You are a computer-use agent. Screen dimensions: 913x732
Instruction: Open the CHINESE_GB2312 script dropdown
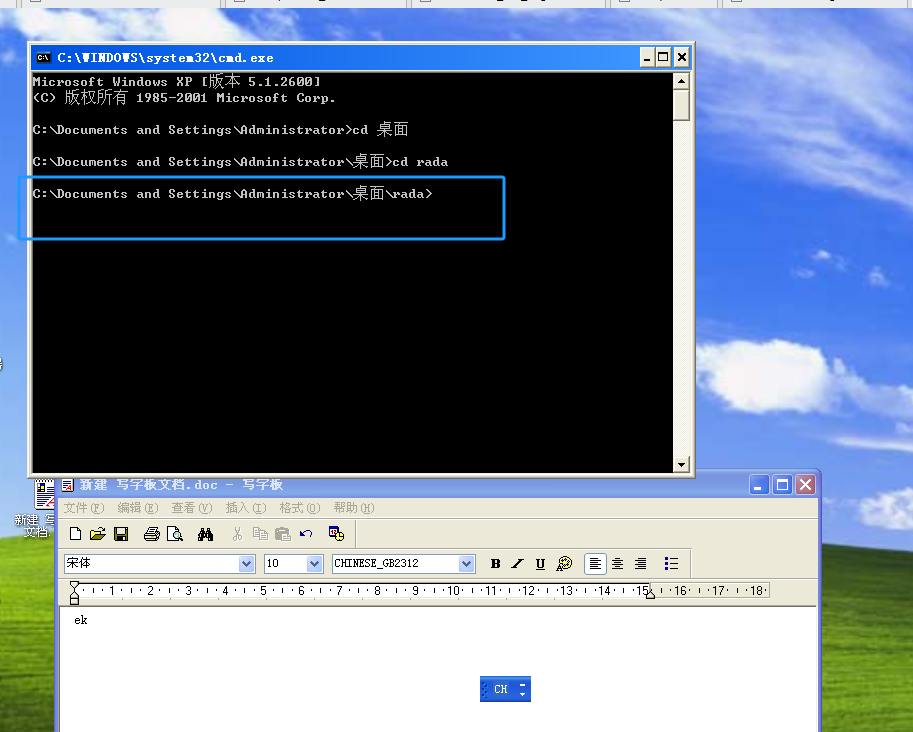click(x=466, y=563)
